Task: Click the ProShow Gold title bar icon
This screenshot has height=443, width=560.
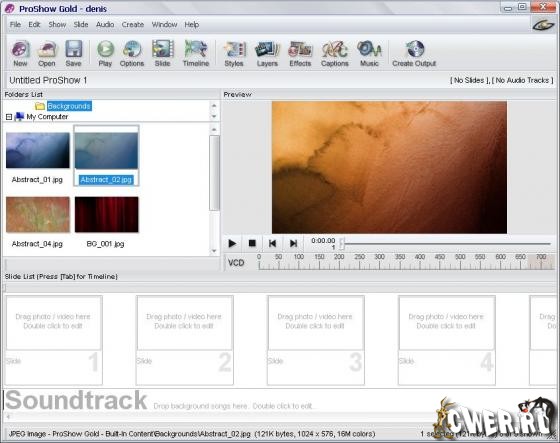Action: [x=10, y=8]
